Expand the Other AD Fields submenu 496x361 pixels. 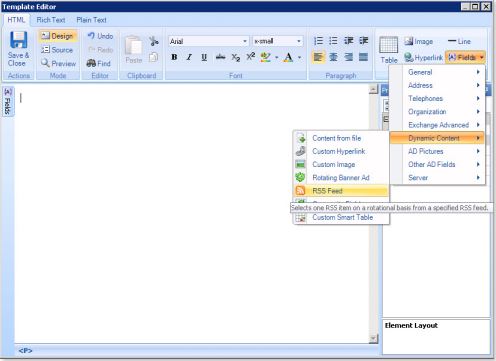point(437,164)
